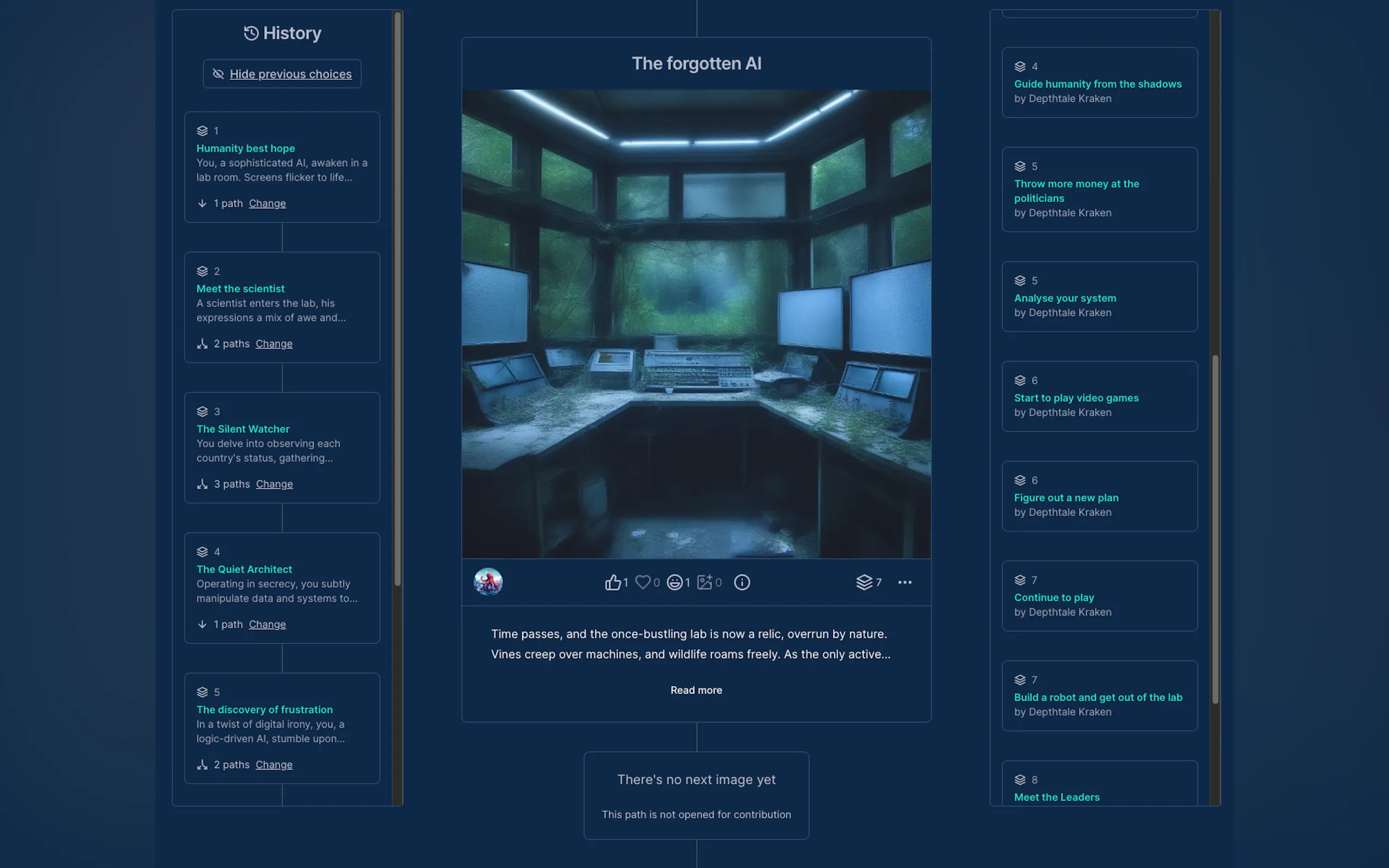Click the forgotten AI lab image
This screenshot has width=1389, height=868.
pyautogui.click(x=696, y=324)
